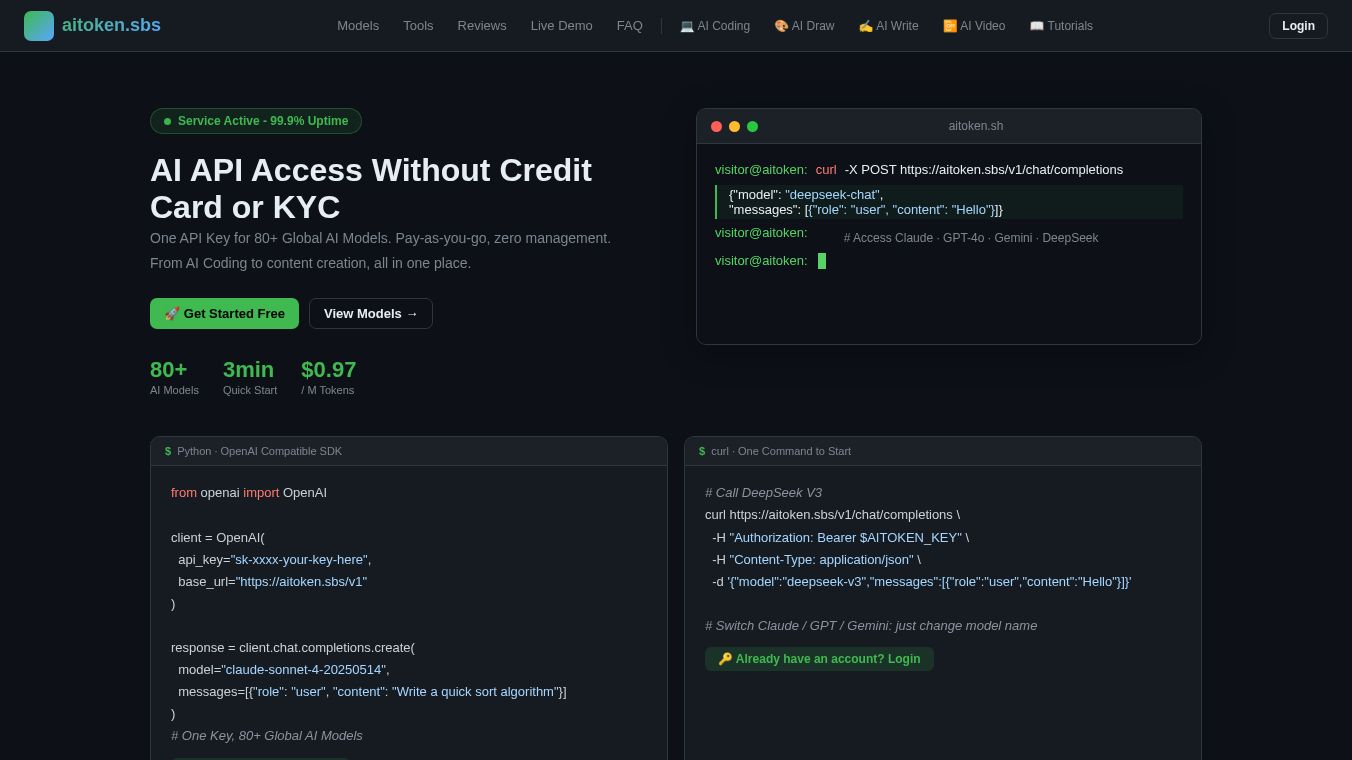Image resolution: width=1352 pixels, height=760 pixels.
Task: Click the 3min Quick Start stat
Action: 250,377
